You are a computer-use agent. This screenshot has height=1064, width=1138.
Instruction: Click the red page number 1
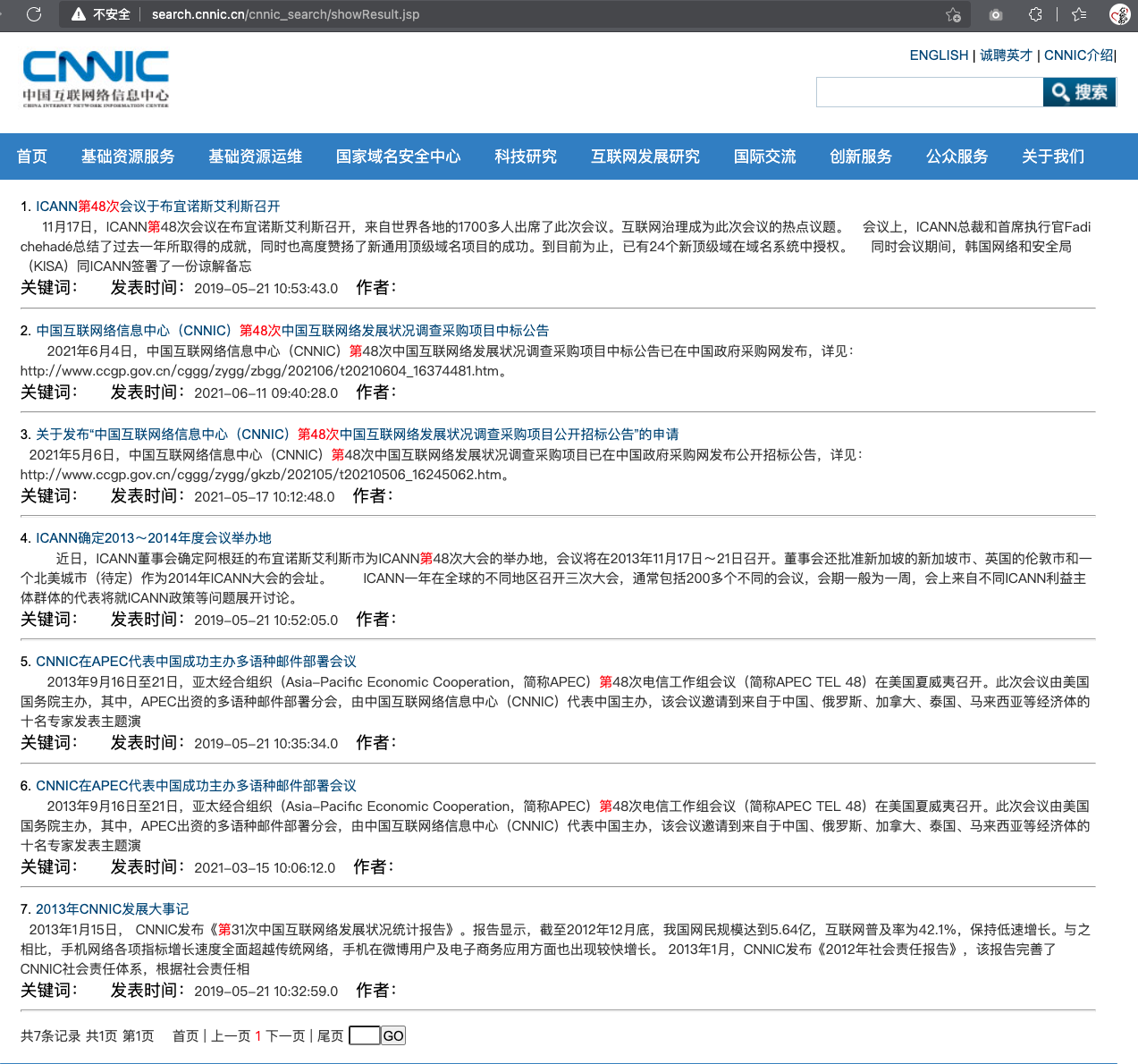[258, 1036]
